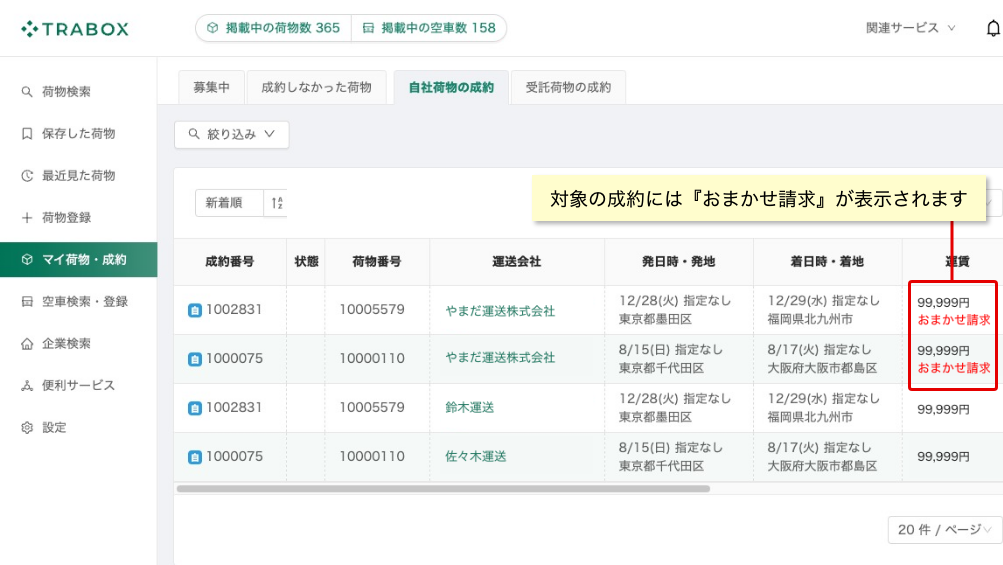Open 最近見た荷物 history item
1003x565 pixels.
pos(78,175)
